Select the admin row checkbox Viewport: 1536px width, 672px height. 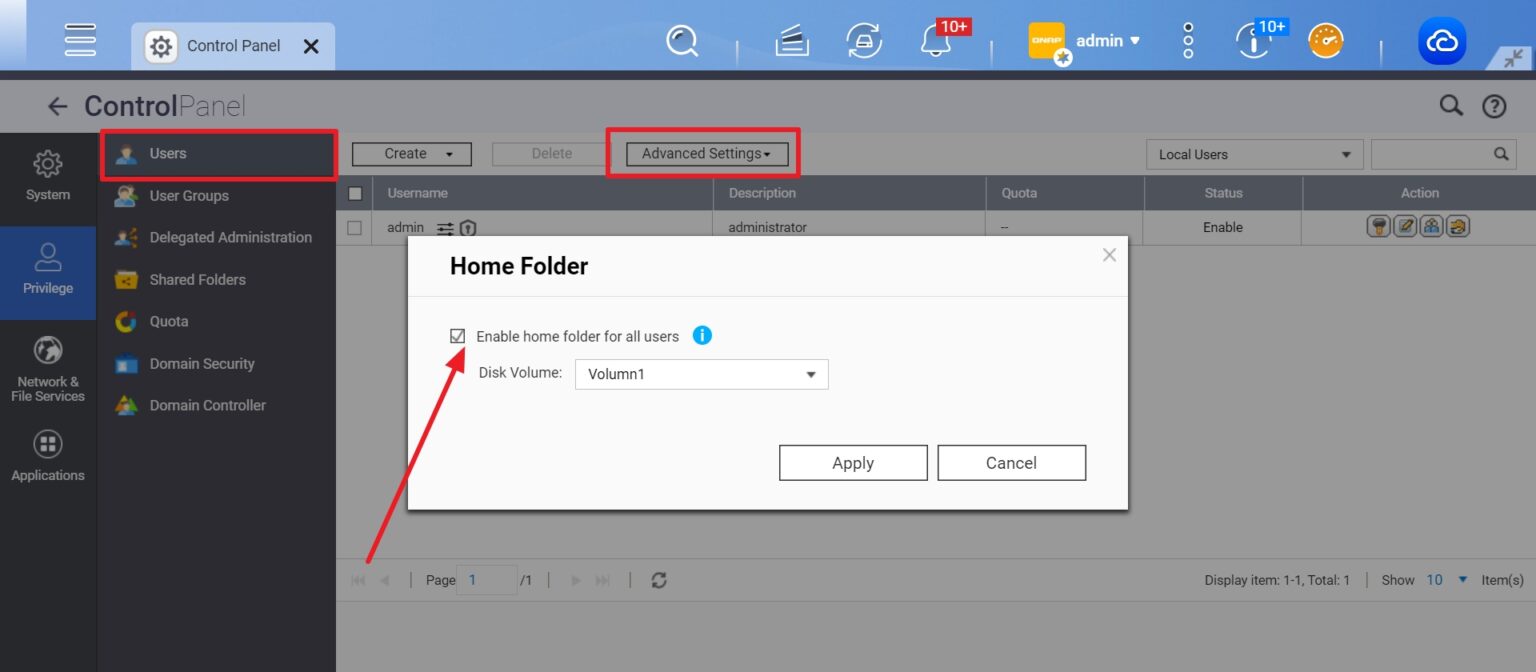[355, 227]
